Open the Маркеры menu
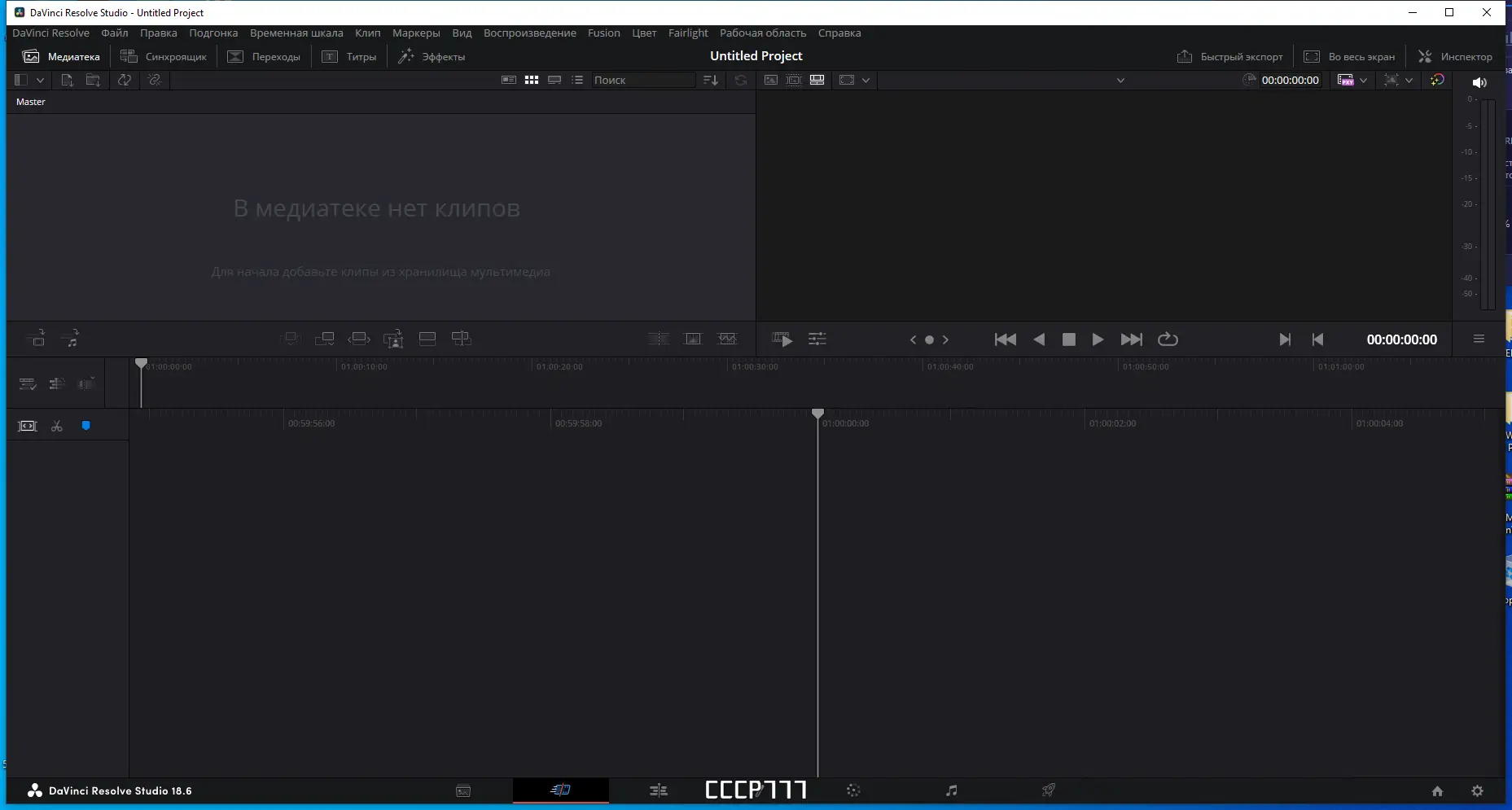The image size is (1512, 810). (416, 33)
